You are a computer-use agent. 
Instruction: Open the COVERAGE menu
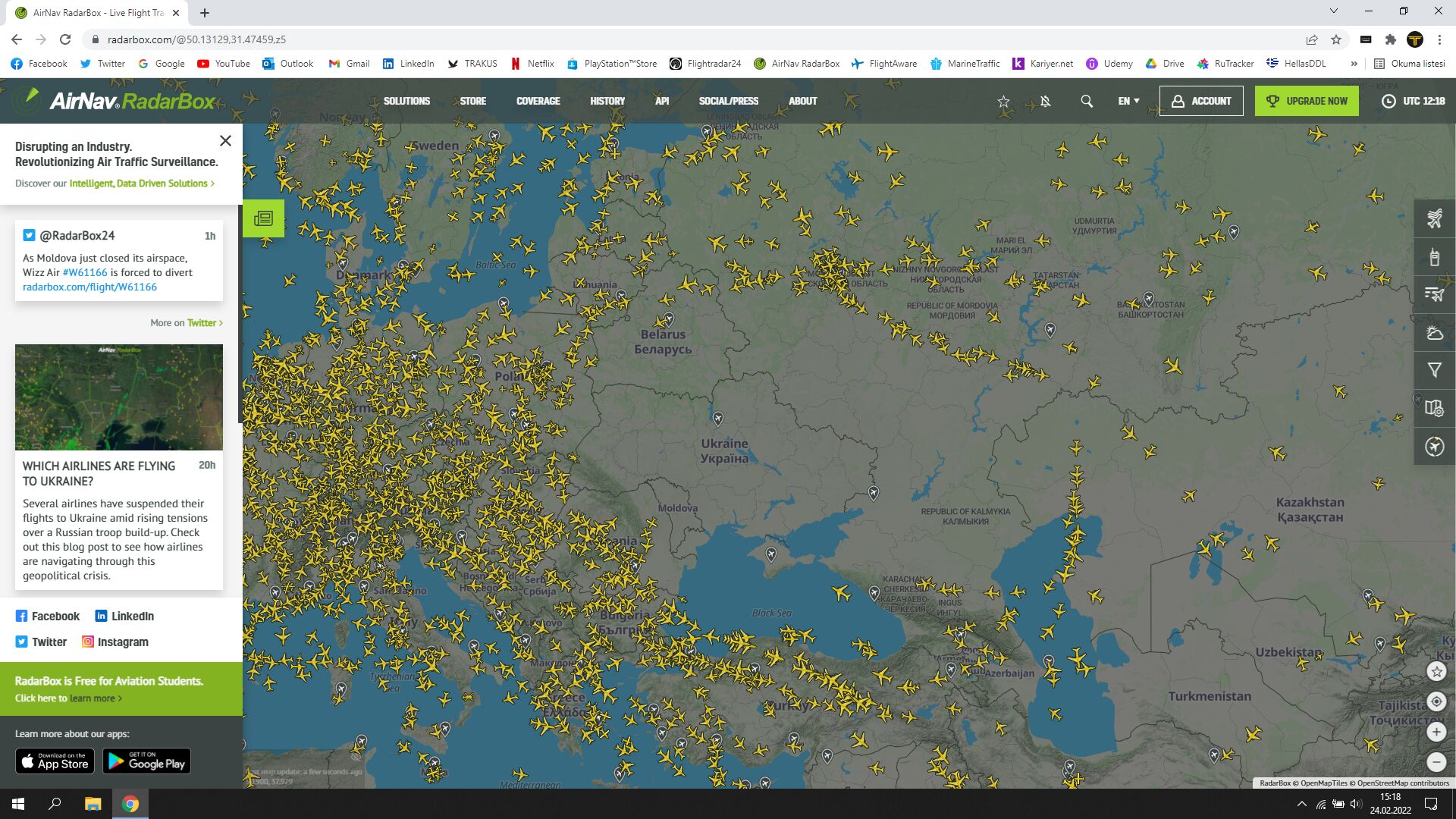(x=538, y=101)
